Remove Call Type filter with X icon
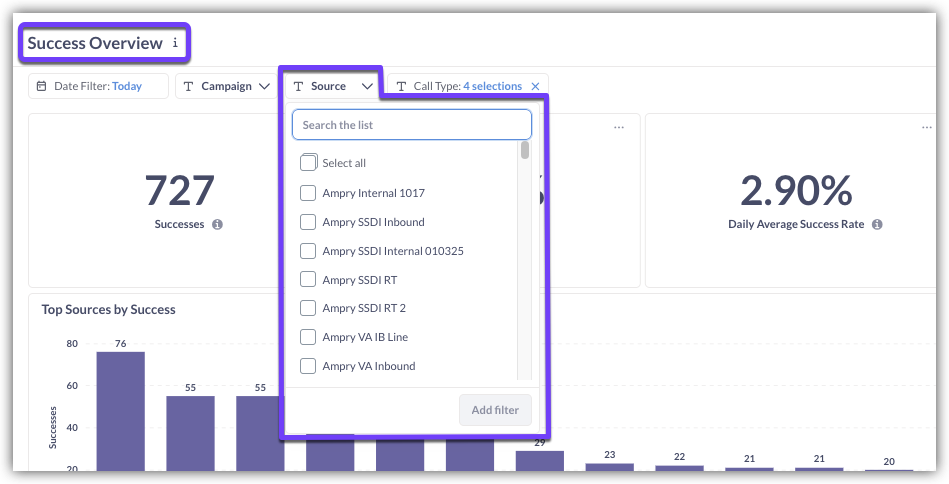This screenshot has height=484, width=949. point(535,86)
